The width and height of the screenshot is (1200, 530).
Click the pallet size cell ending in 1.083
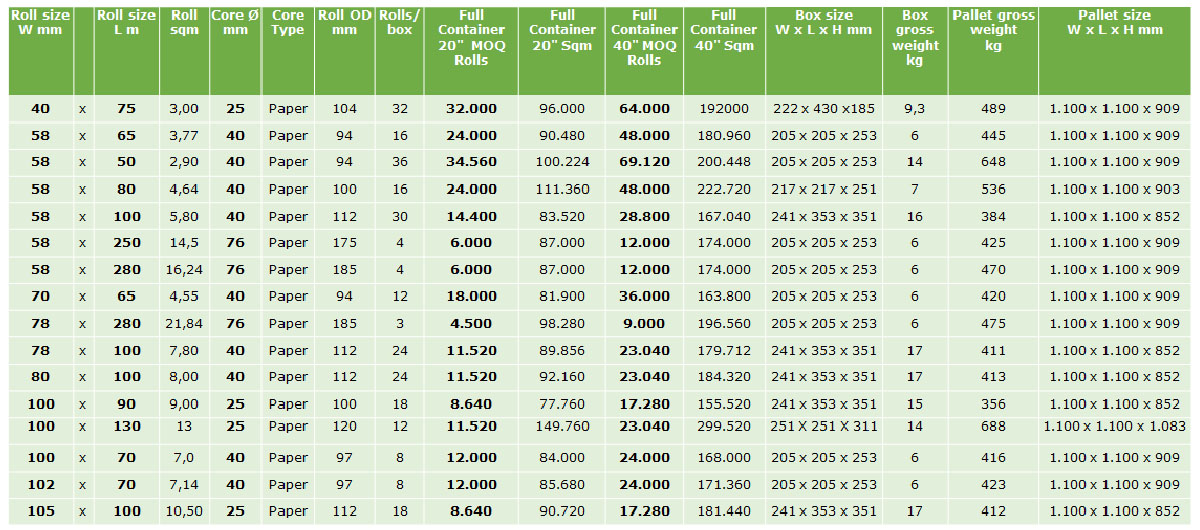pyautogui.click(x=1114, y=426)
